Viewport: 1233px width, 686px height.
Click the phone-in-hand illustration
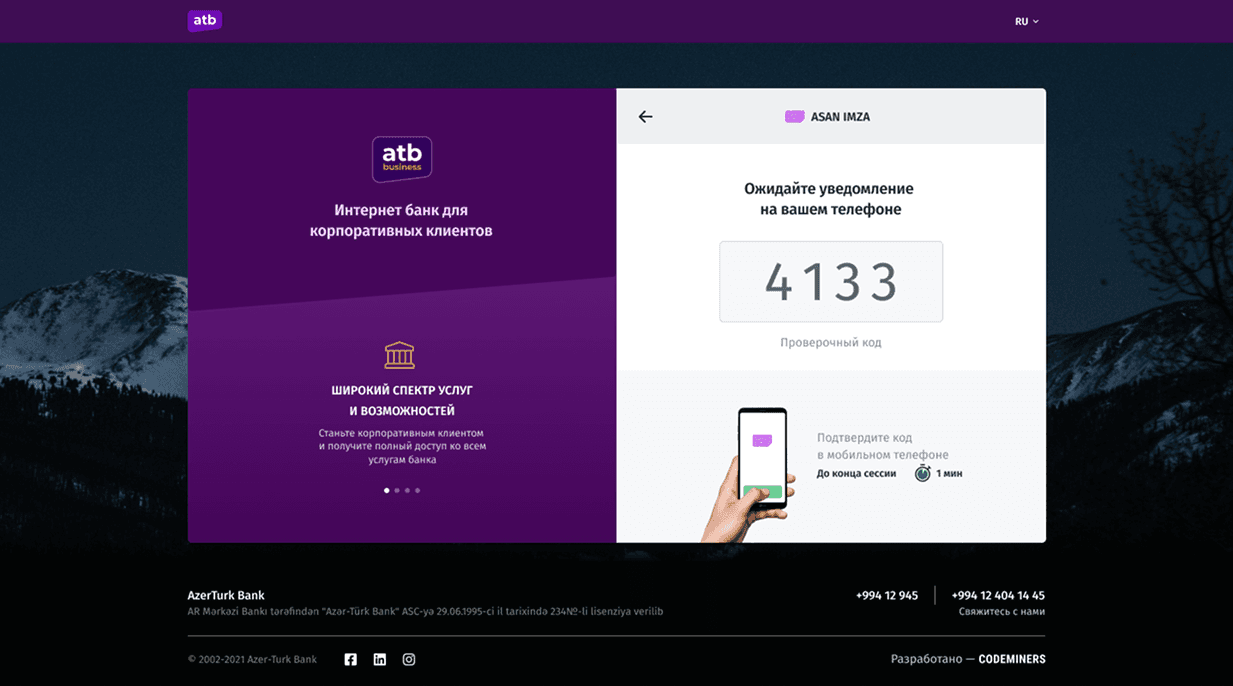[x=748, y=474]
